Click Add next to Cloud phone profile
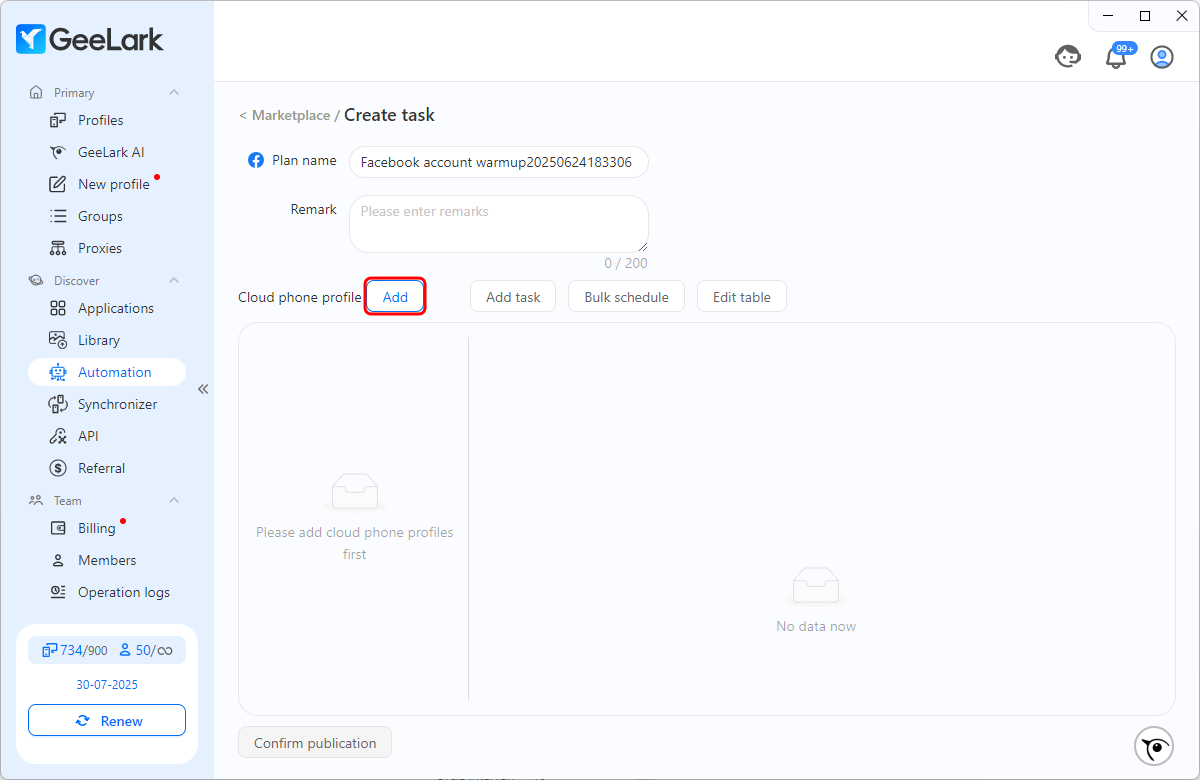The width and height of the screenshot is (1200, 780). point(395,297)
